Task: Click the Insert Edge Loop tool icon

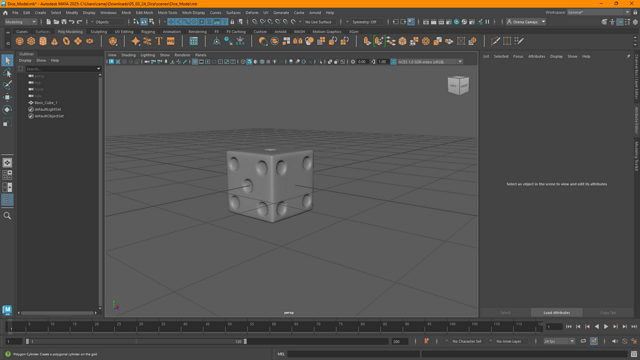Action: (507, 41)
